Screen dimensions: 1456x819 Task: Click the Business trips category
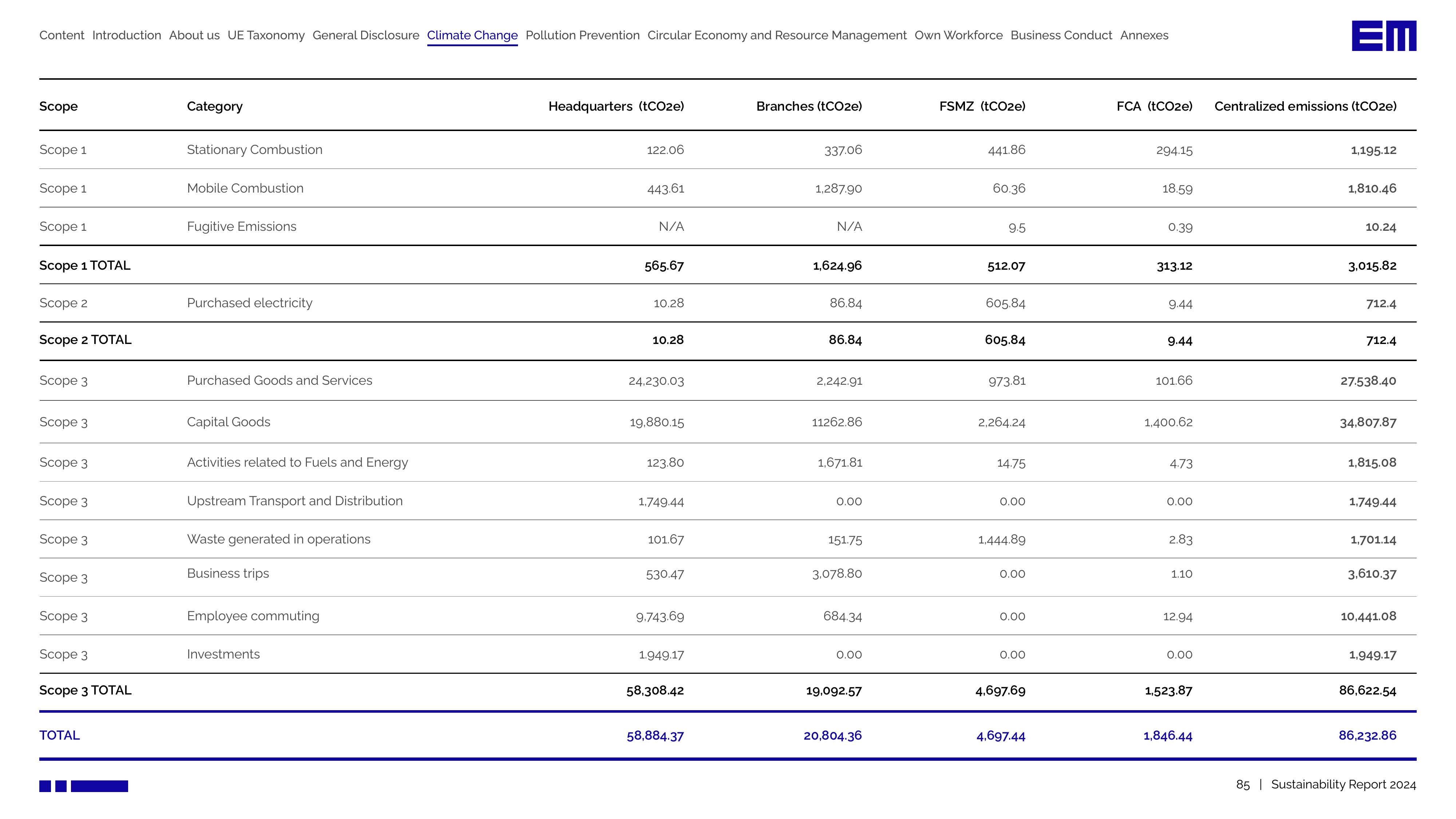228,573
